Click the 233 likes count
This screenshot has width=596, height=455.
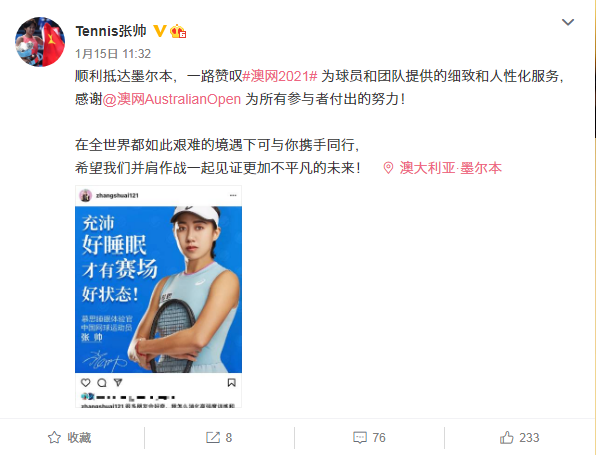pyautogui.click(x=529, y=438)
